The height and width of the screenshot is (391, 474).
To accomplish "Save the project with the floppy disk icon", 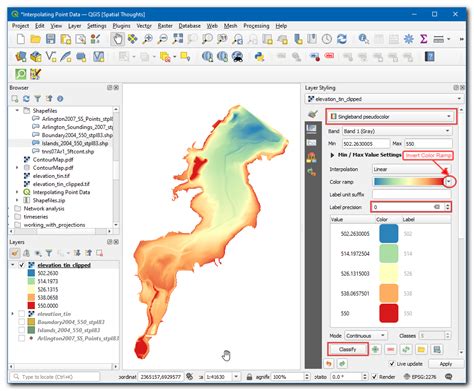I will coord(50,39).
